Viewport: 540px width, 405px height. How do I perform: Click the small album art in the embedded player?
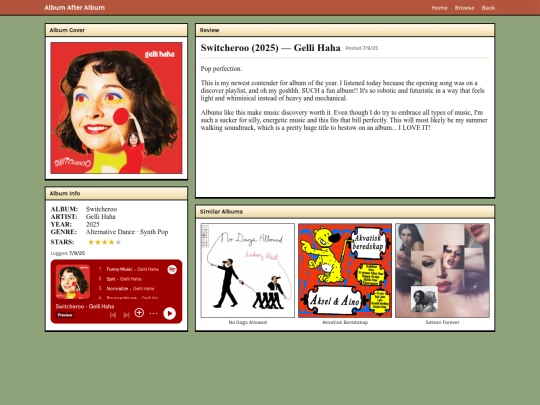(73, 282)
